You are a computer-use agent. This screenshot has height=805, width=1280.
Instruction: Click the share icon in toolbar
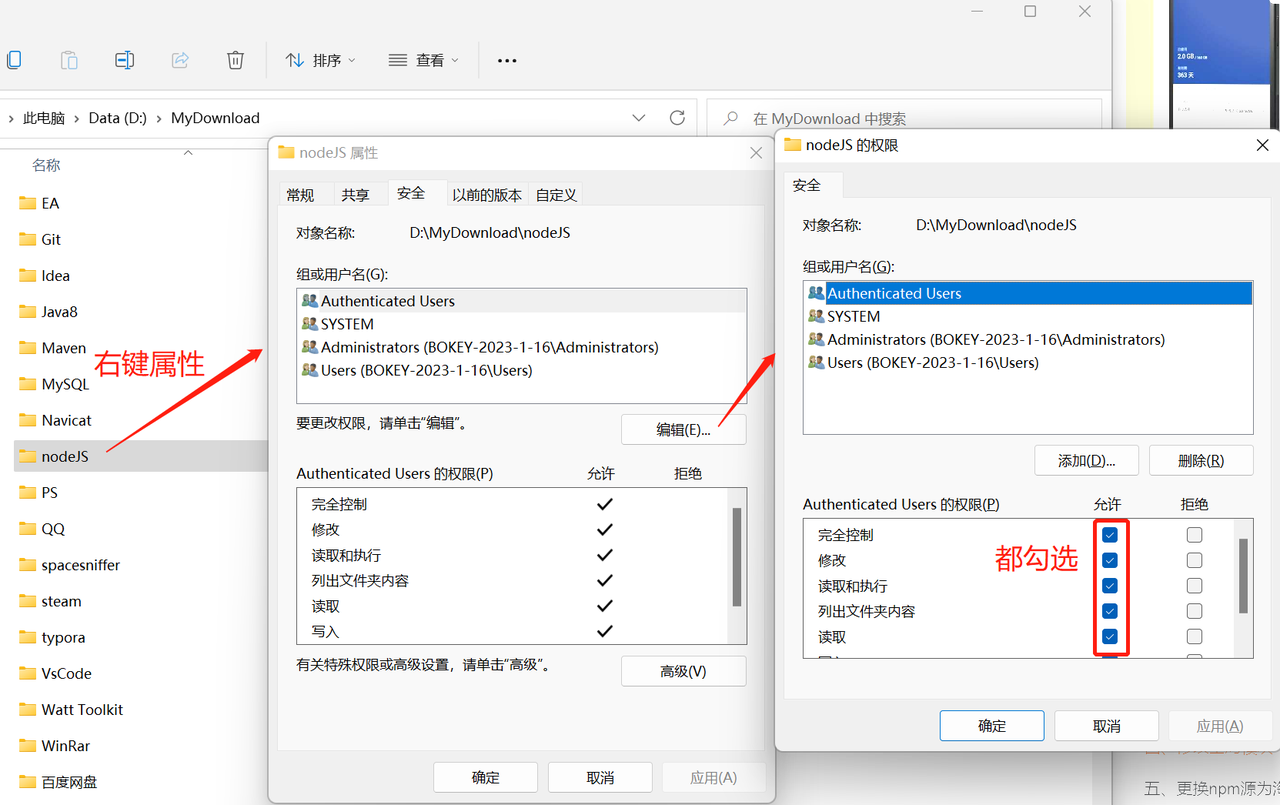coord(180,60)
